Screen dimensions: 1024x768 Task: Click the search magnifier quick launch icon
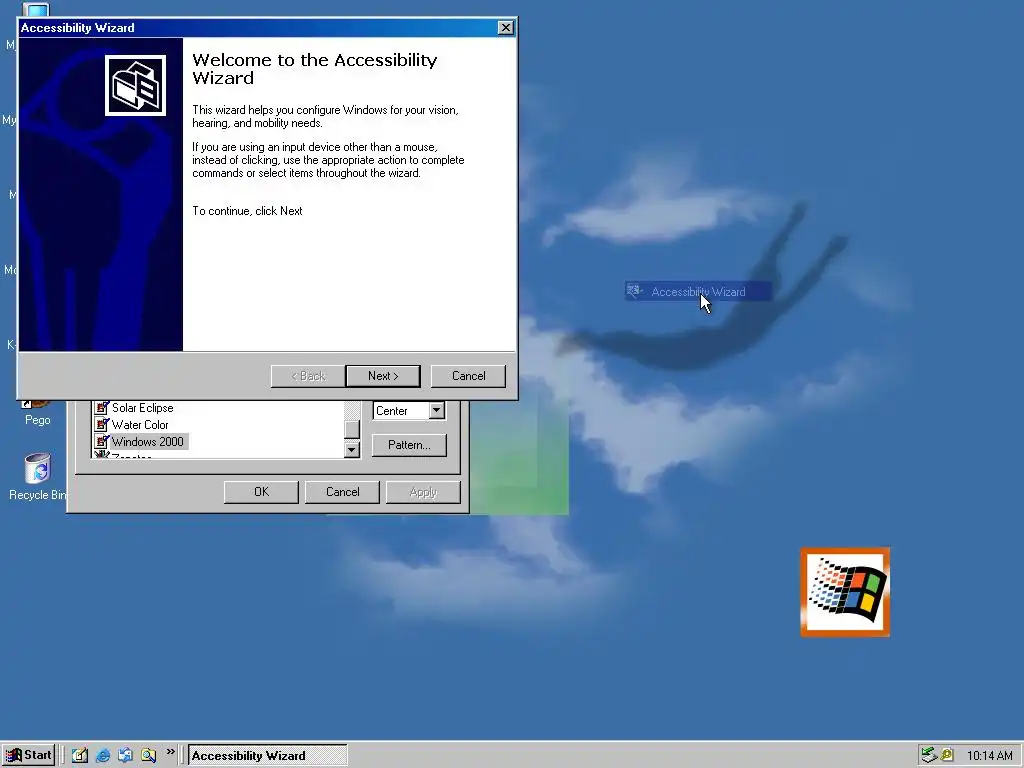click(148, 755)
